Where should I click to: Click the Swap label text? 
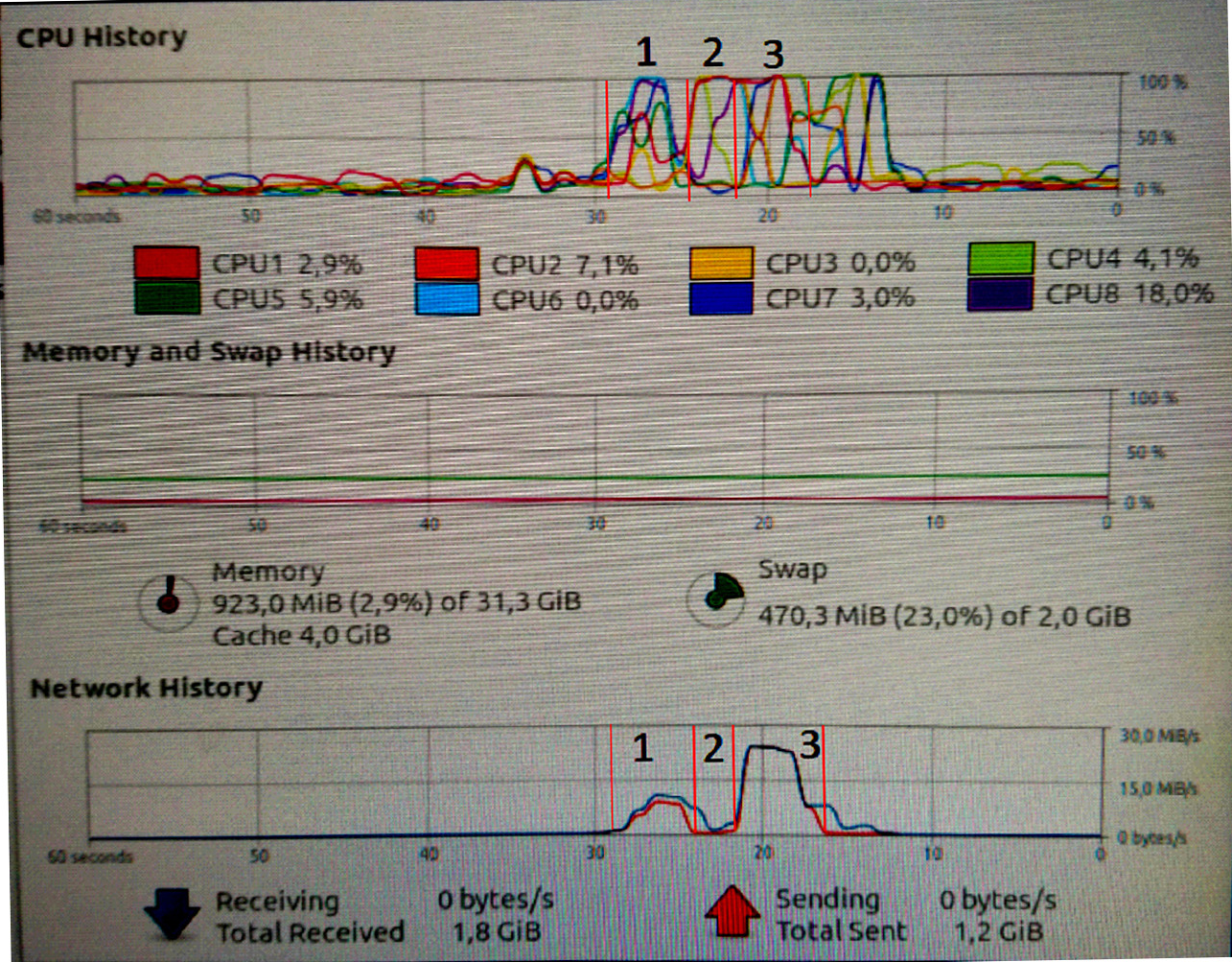point(792,570)
